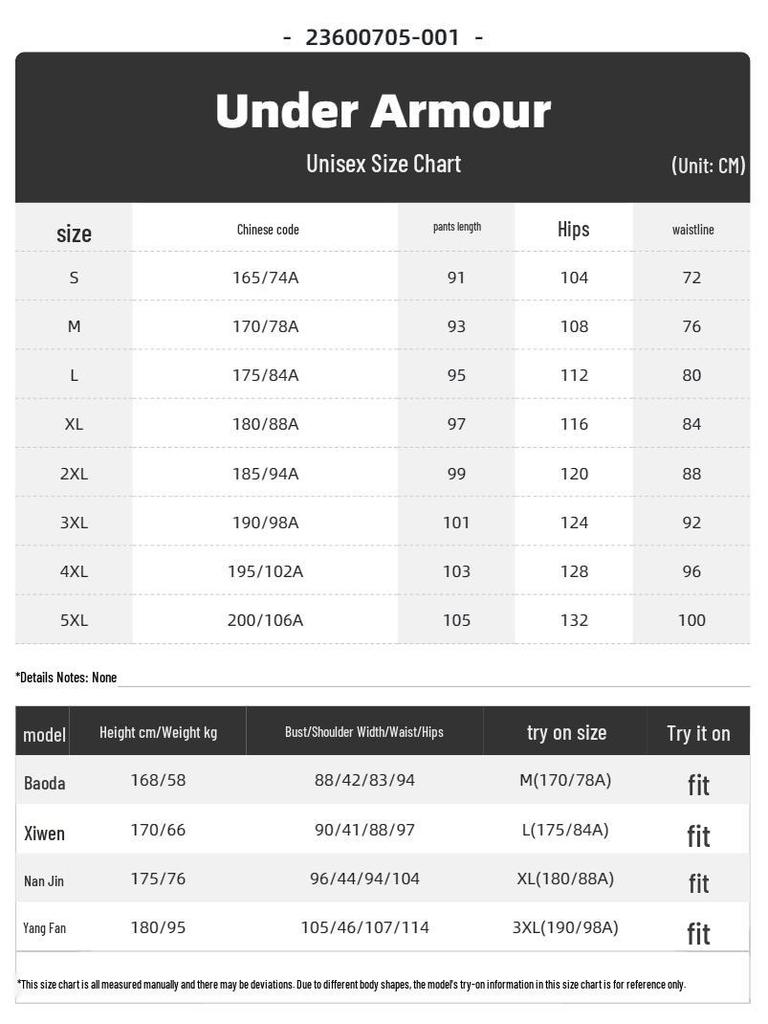Click the 5XL size row label
The image size is (768, 1024).
coord(74,620)
